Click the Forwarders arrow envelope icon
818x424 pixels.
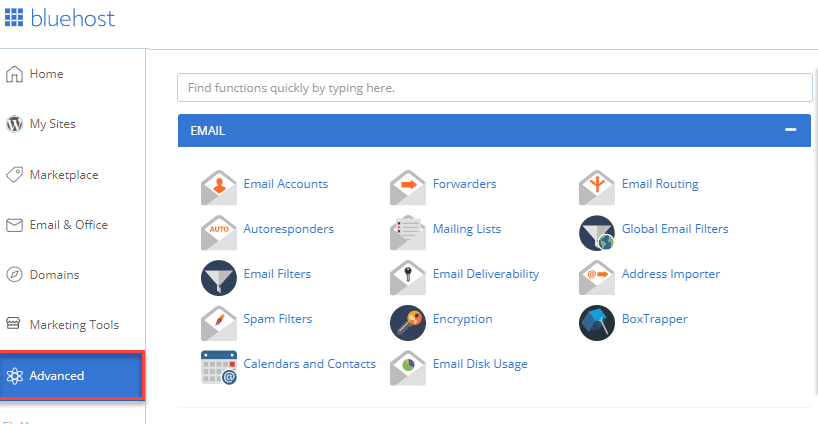pyautogui.click(x=408, y=187)
